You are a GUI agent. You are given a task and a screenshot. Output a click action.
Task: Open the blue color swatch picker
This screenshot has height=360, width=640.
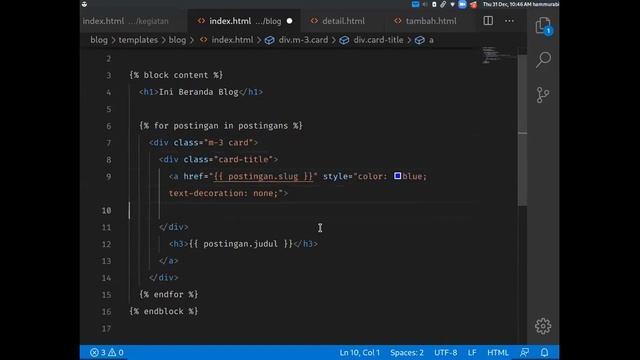click(398, 176)
